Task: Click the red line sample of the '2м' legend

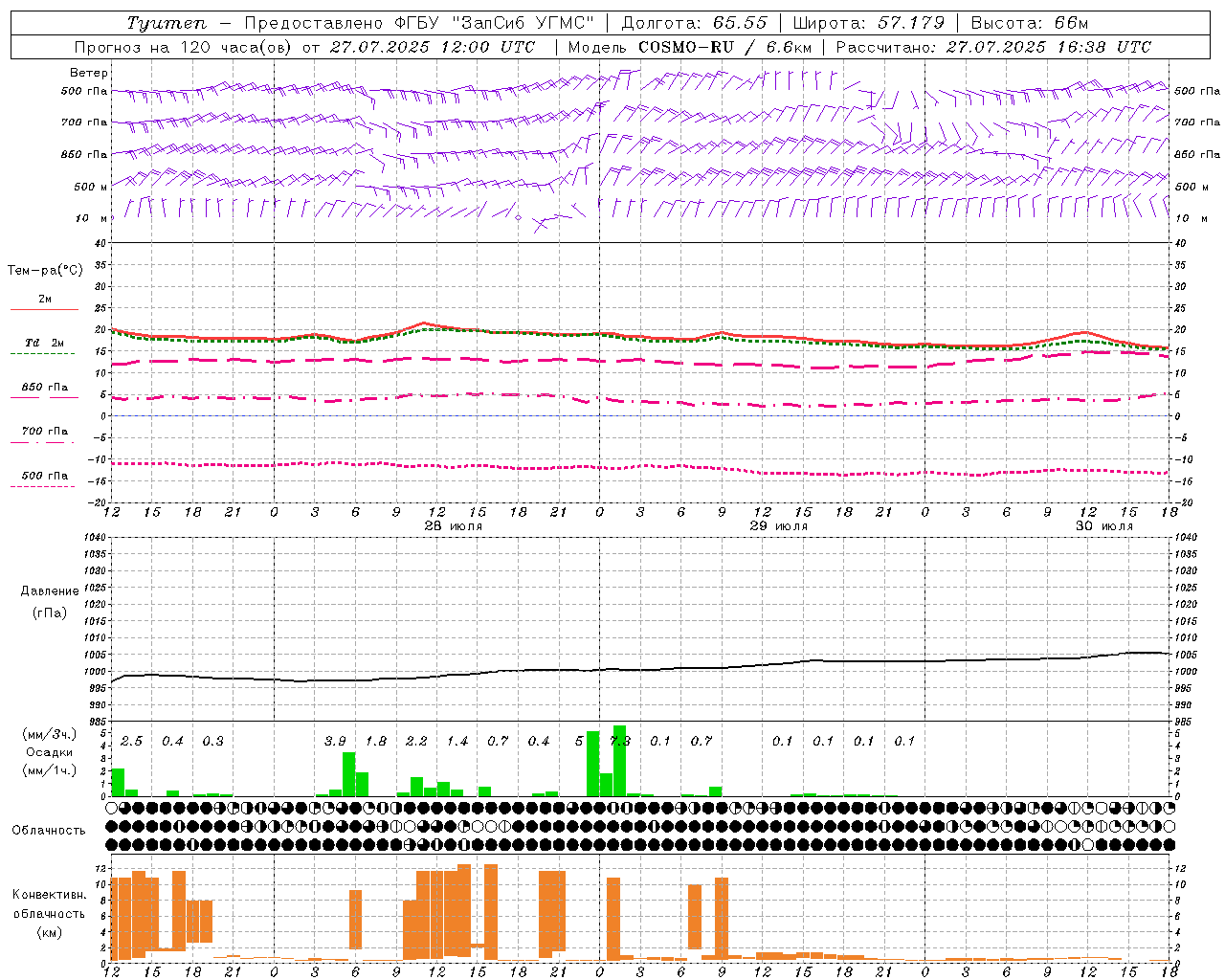Action: pyautogui.click(x=44, y=309)
